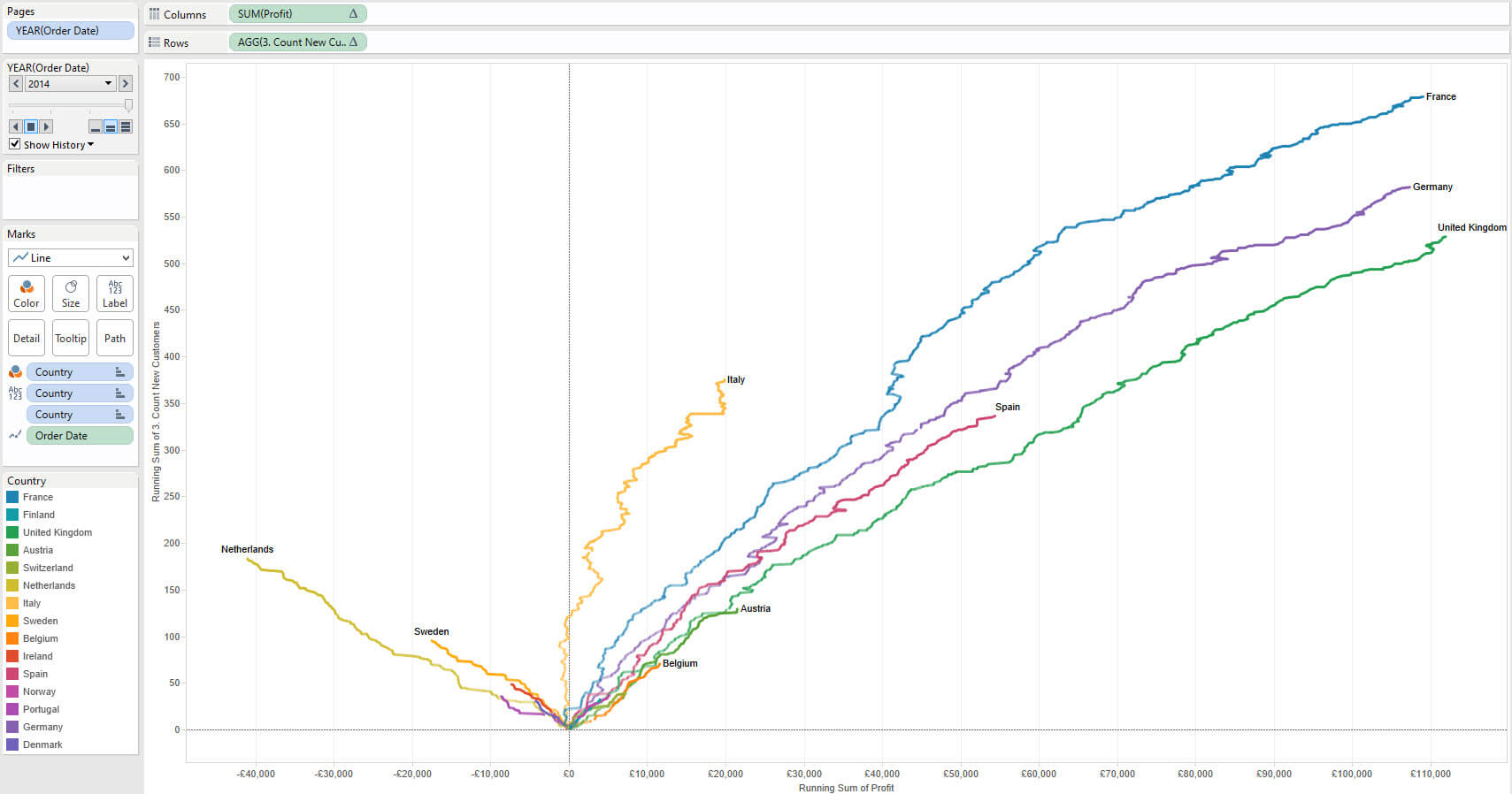Set playback speed to slow
The image size is (1512, 794).
click(x=96, y=126)
